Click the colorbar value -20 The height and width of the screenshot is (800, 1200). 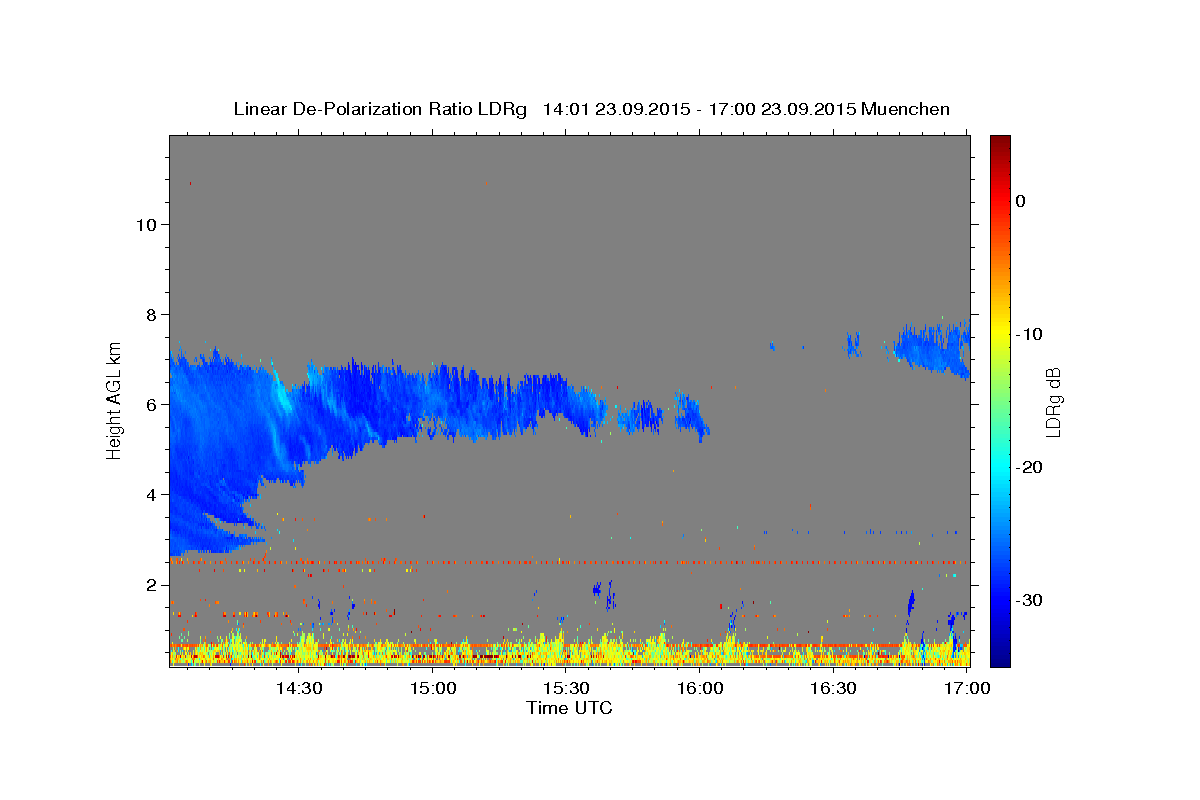tap(1029, 467)
